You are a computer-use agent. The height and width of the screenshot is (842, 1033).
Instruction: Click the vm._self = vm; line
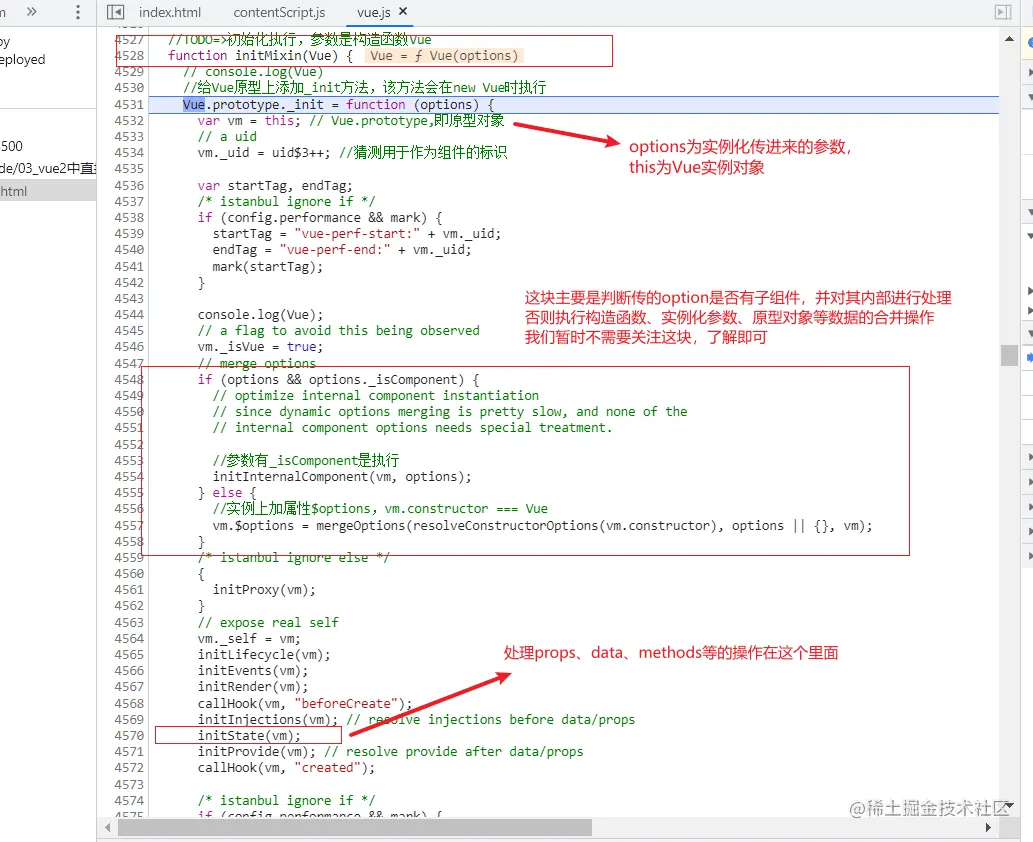(x=249, y=638)
